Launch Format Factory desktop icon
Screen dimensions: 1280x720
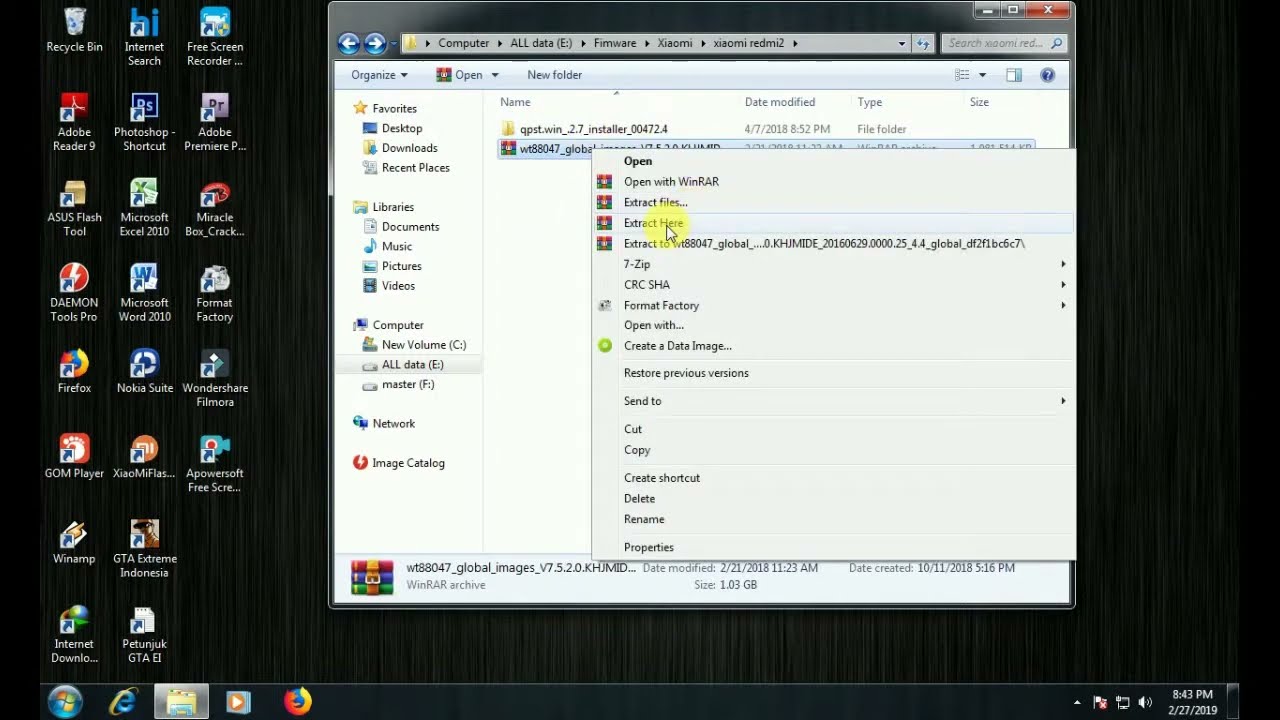(214, 293)
